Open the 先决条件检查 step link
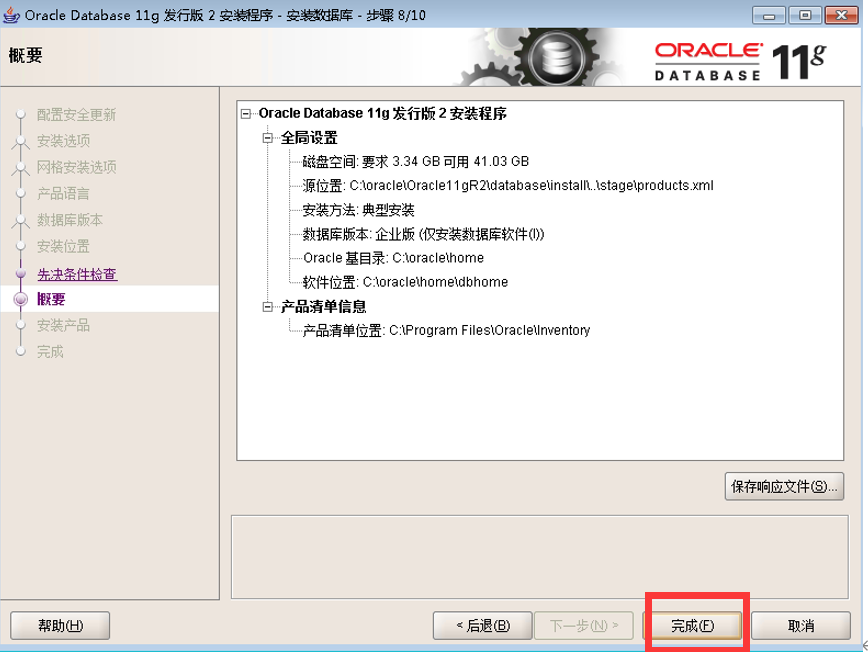This screenshot has width=868, height=652. coord(77,274)
